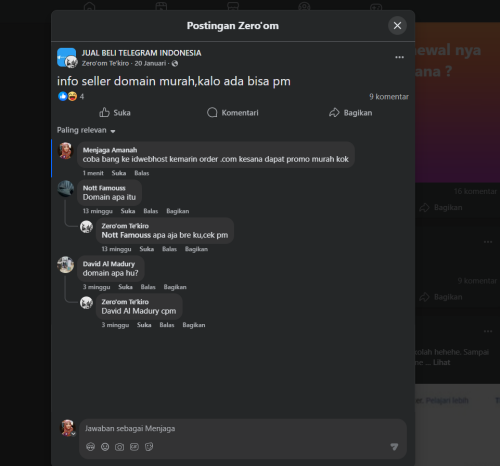This screenshot has width=500, height=466.
Task: Focus the 'Jawaban sebagai Menjaga' comment field
Action: coord(243,429)
